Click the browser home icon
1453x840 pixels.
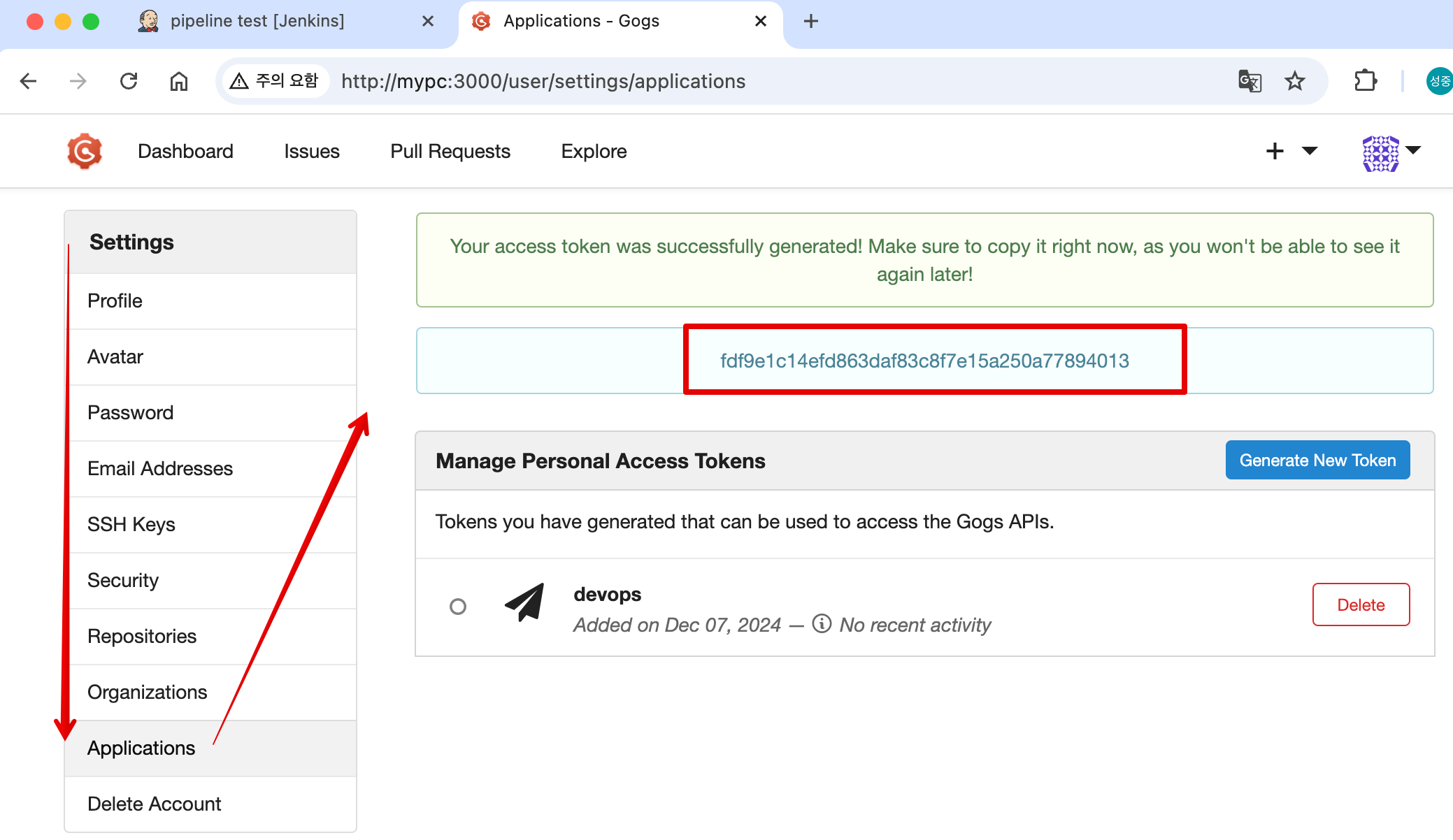(179, 81)
